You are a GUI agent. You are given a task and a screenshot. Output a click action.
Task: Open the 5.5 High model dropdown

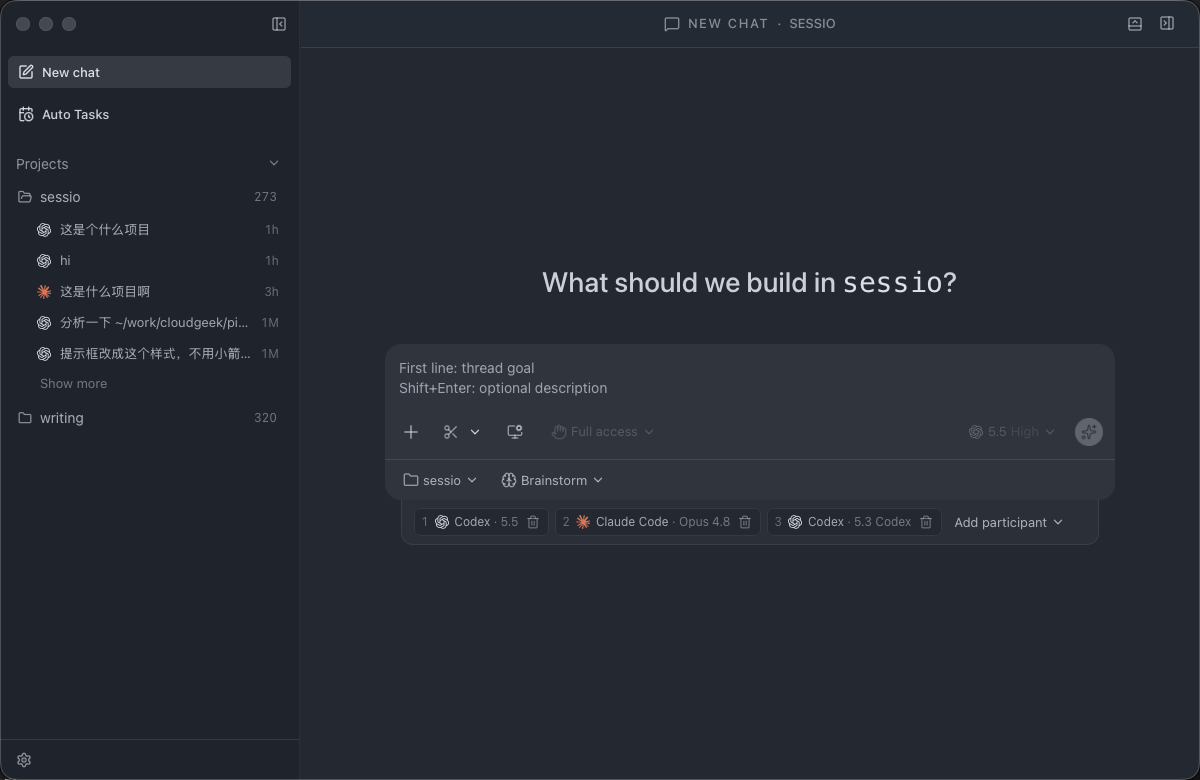tap(1012, 432)
